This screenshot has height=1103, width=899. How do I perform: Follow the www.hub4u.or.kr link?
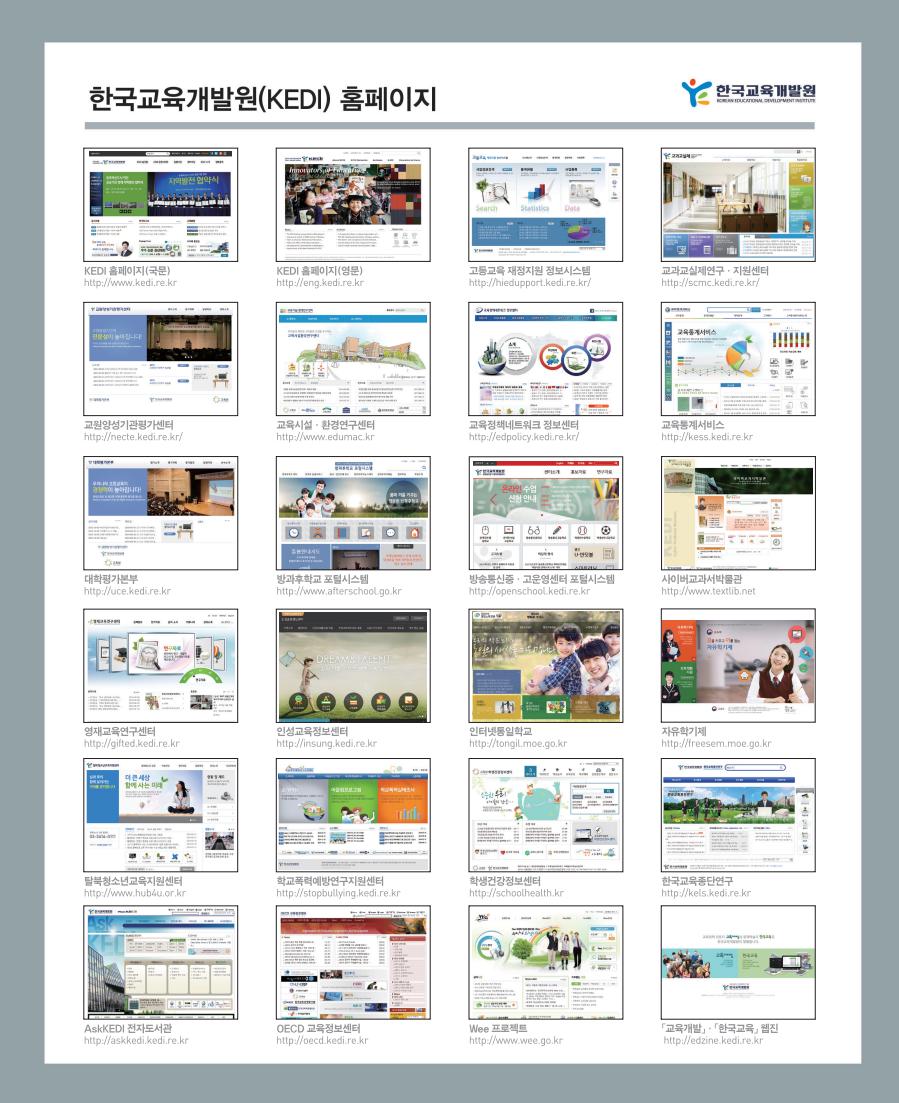(x=135, y=893)
